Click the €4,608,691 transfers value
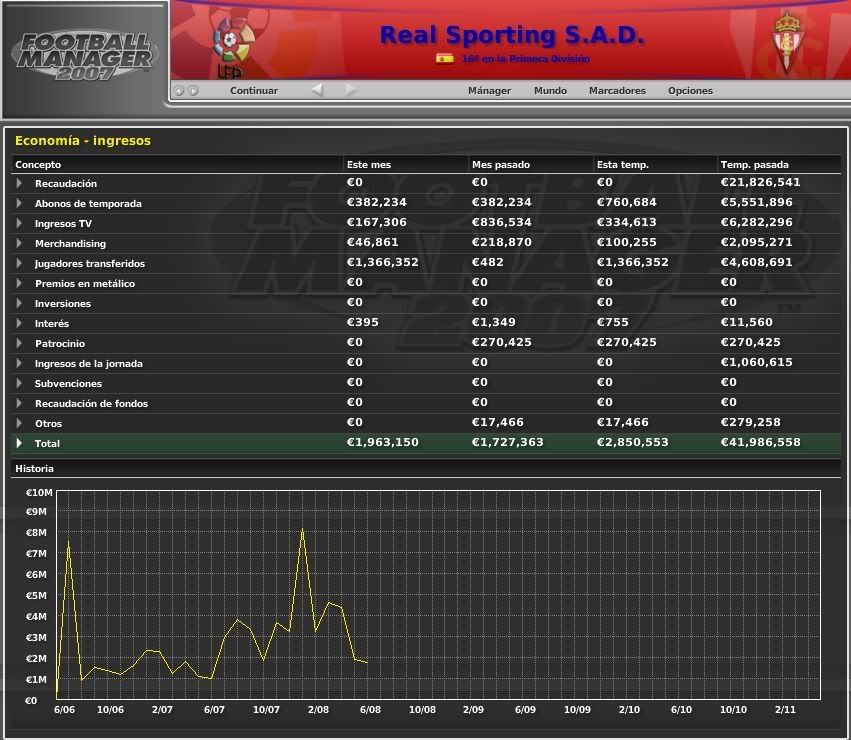Viewport: 851px width, 740px height. 757,263
